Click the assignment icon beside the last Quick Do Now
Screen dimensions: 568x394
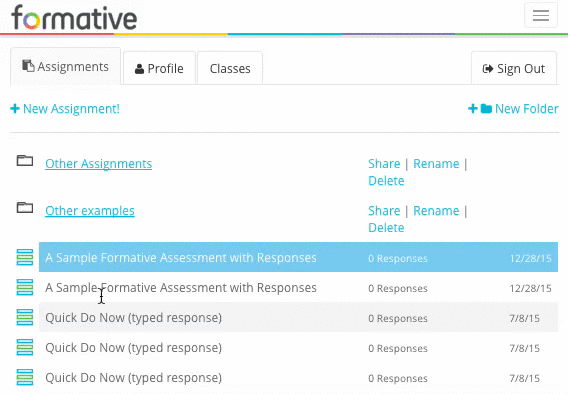tap(25, 377)
